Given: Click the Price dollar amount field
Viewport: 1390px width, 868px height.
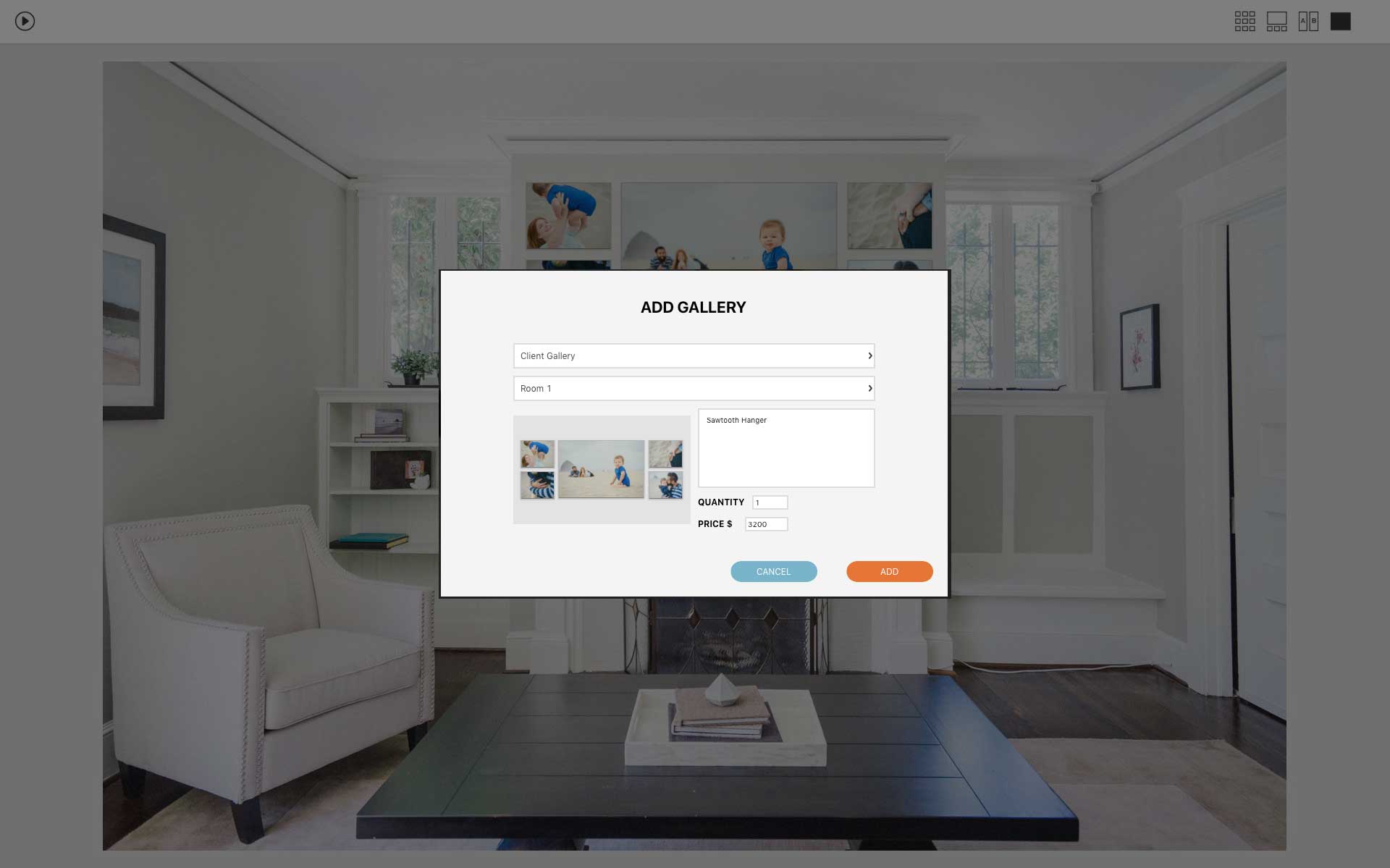Looking at the screenshot, I should (766, 524).
